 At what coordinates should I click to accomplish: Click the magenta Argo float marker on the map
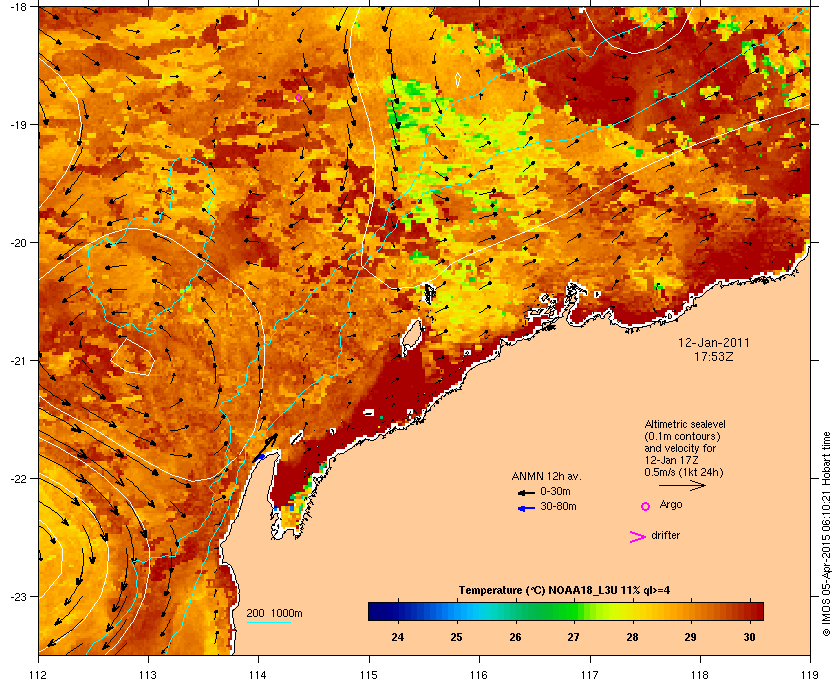pos(298,97)
